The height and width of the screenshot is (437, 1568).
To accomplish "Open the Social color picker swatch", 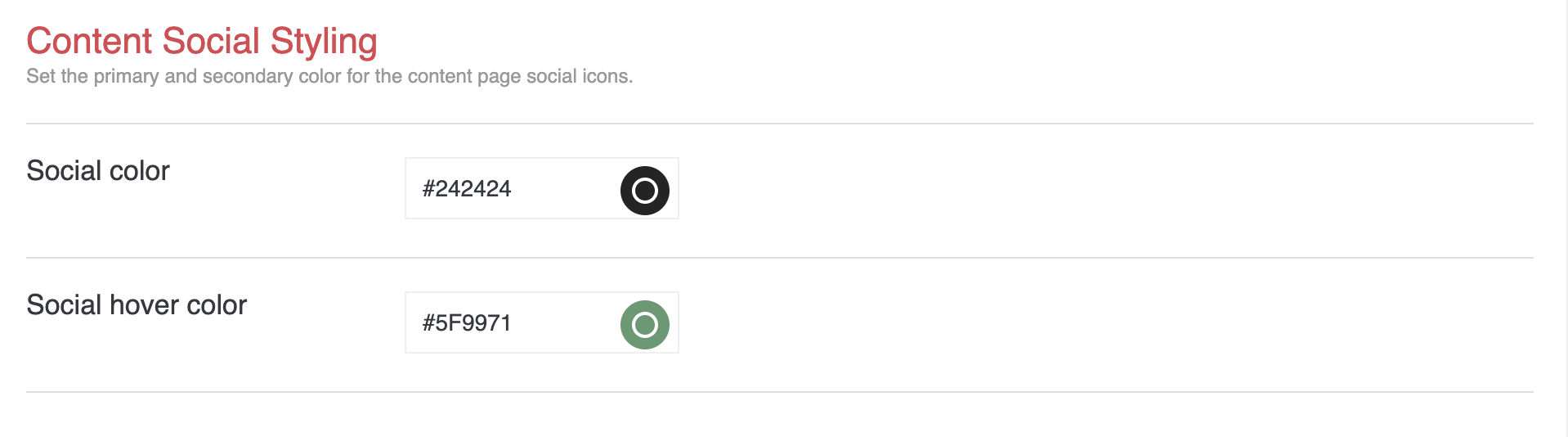I will 644,190.
